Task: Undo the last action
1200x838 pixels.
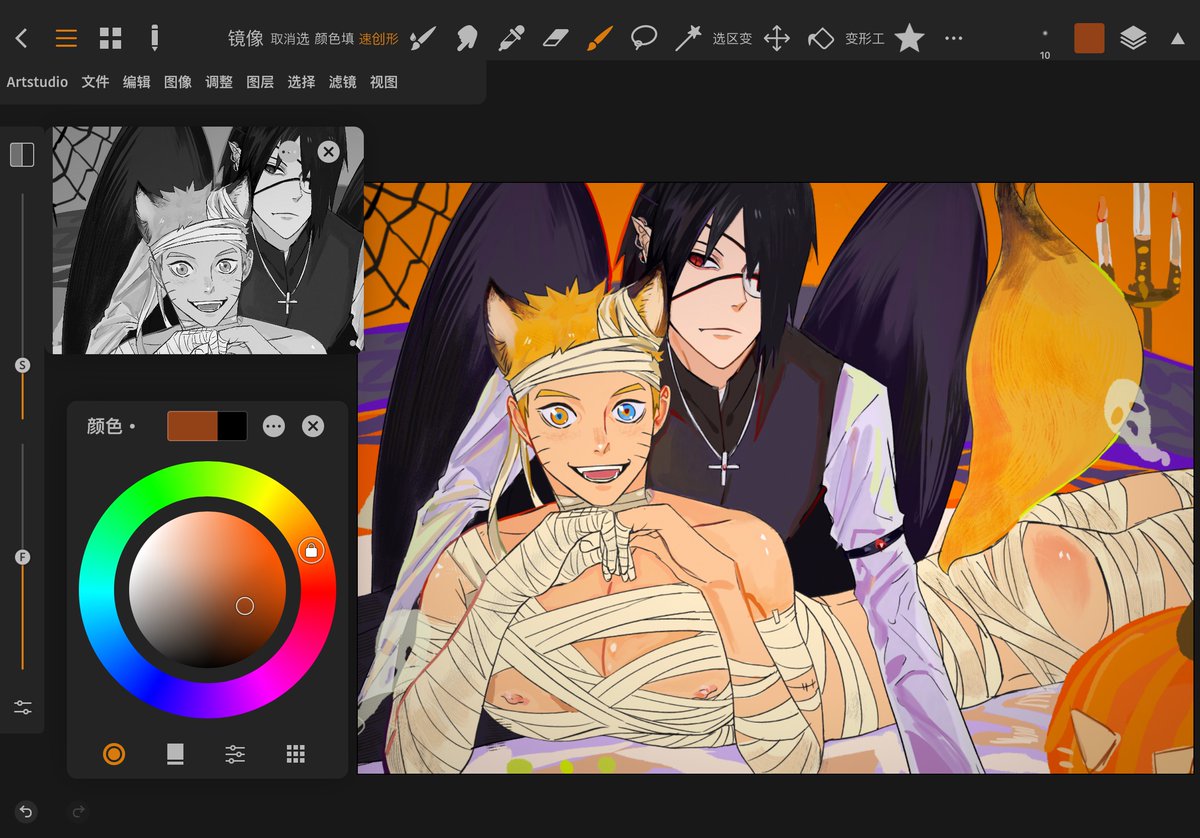Action: coord(26,812)
